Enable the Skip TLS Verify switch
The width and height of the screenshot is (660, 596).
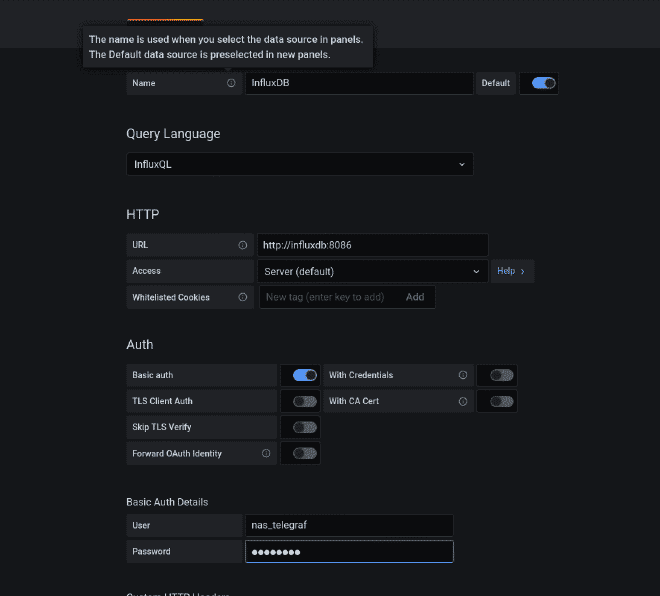click(305, 428)
